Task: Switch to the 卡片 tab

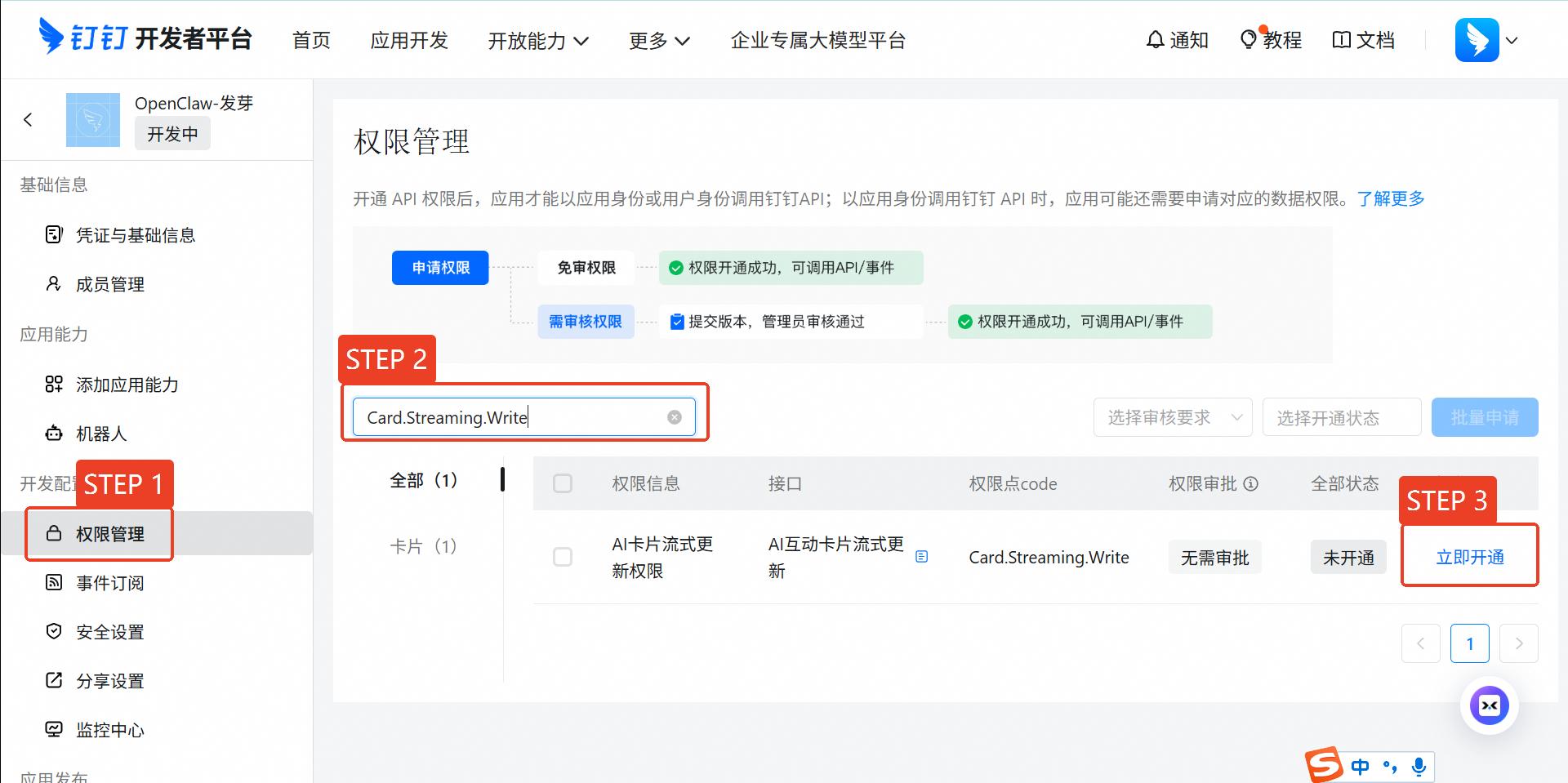Action: pos(423,545)
